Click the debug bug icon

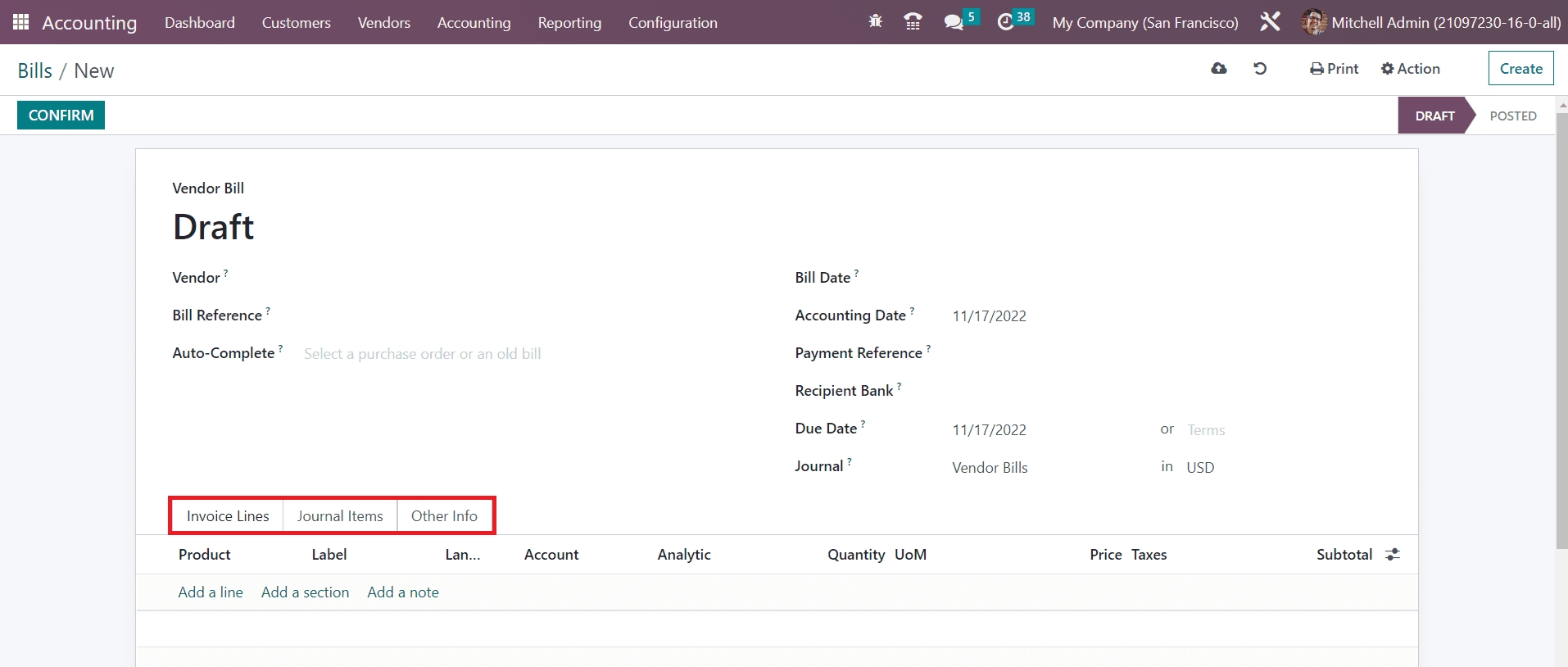[875, 22]
